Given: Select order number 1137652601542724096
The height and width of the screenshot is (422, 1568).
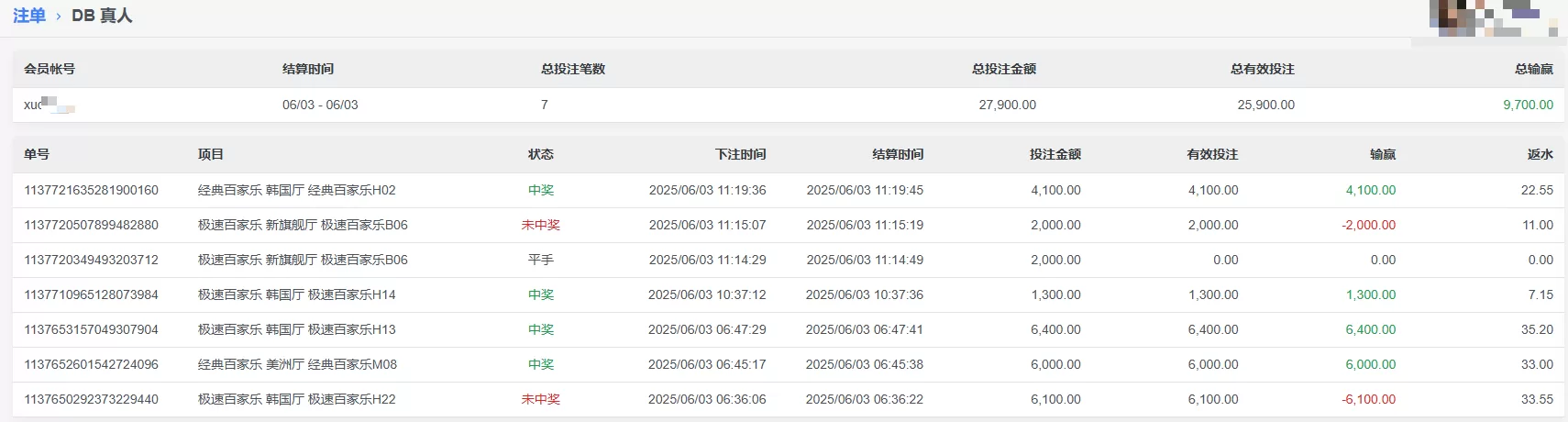Looking at the screenshot, I should 91,364.
